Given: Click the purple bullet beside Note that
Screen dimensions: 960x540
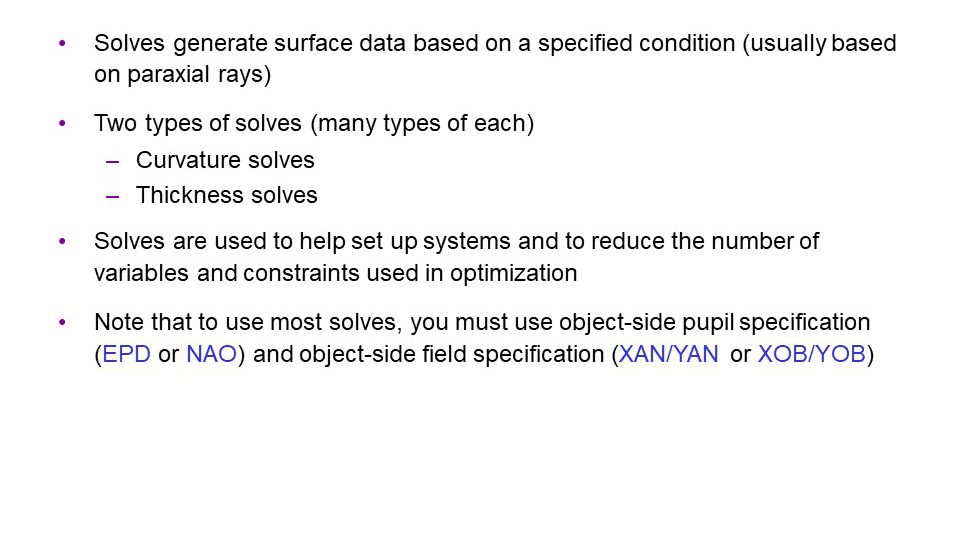Looking at the screenshot, I should pyautogui.click(x=62, y=322).
